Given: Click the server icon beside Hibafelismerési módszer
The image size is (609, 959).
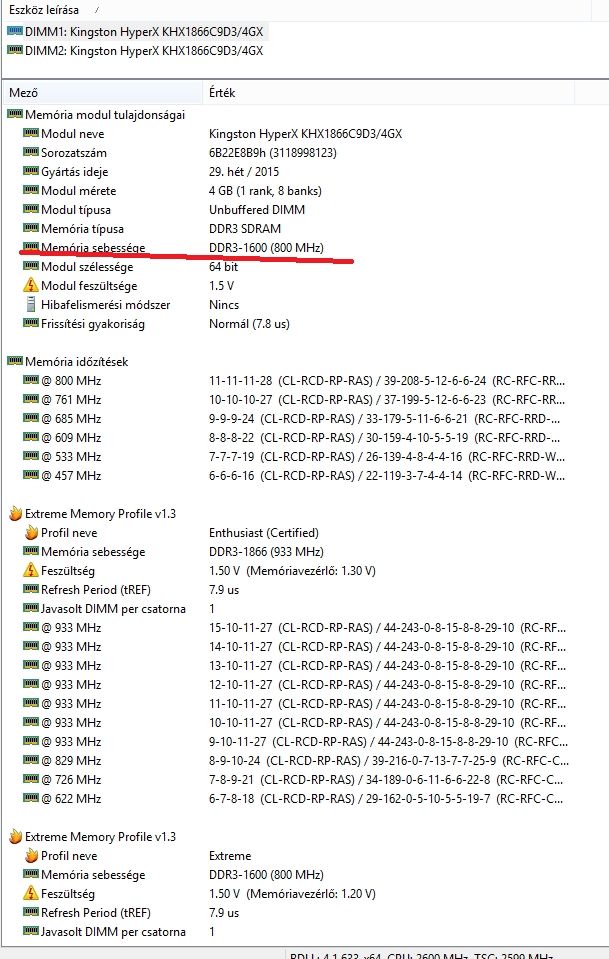Looking at the screenshot, I should pyautogui.click(x=31, y=304).
